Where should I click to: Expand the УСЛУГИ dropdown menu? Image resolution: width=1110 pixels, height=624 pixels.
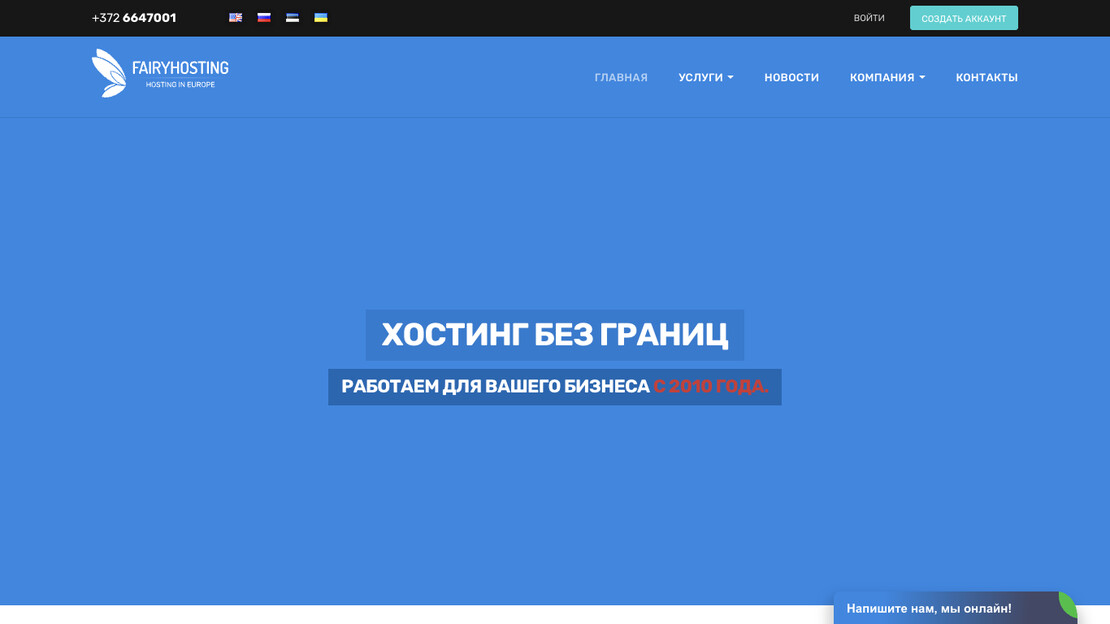(x=705, y=78)
